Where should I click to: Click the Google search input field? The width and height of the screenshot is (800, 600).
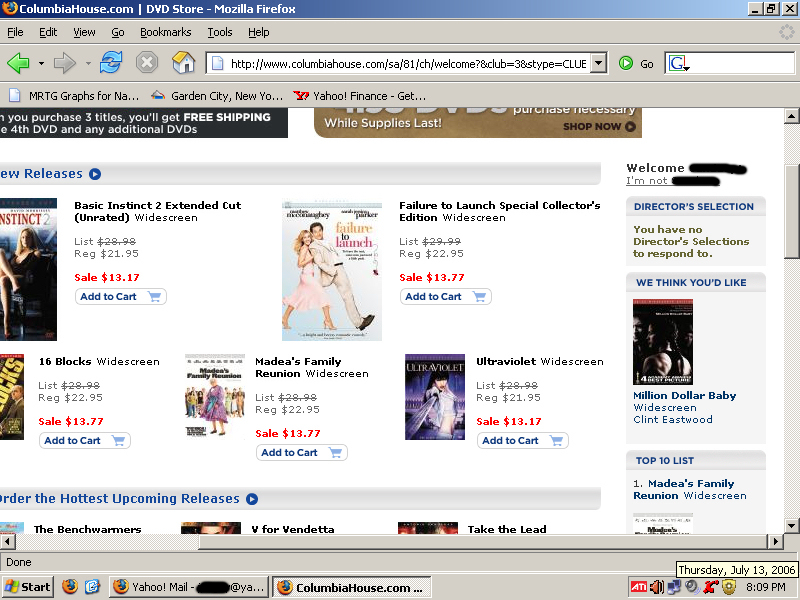pyautogui.click(x=742, y=63)
